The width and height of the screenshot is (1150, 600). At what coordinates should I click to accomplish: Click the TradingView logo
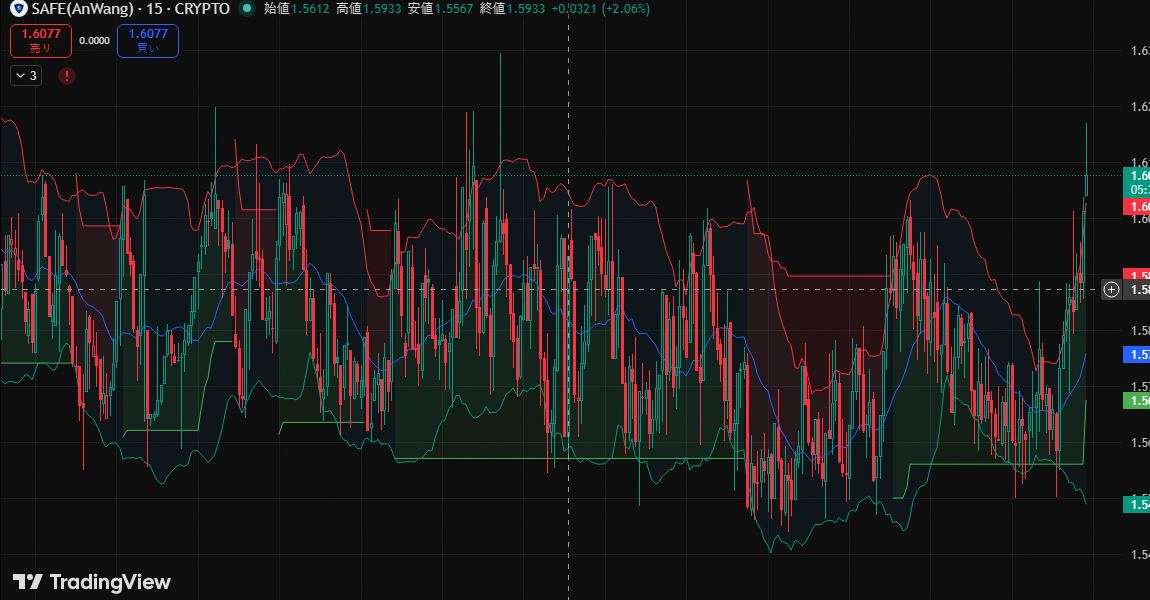pyautogui.click(x=91, y=582)
